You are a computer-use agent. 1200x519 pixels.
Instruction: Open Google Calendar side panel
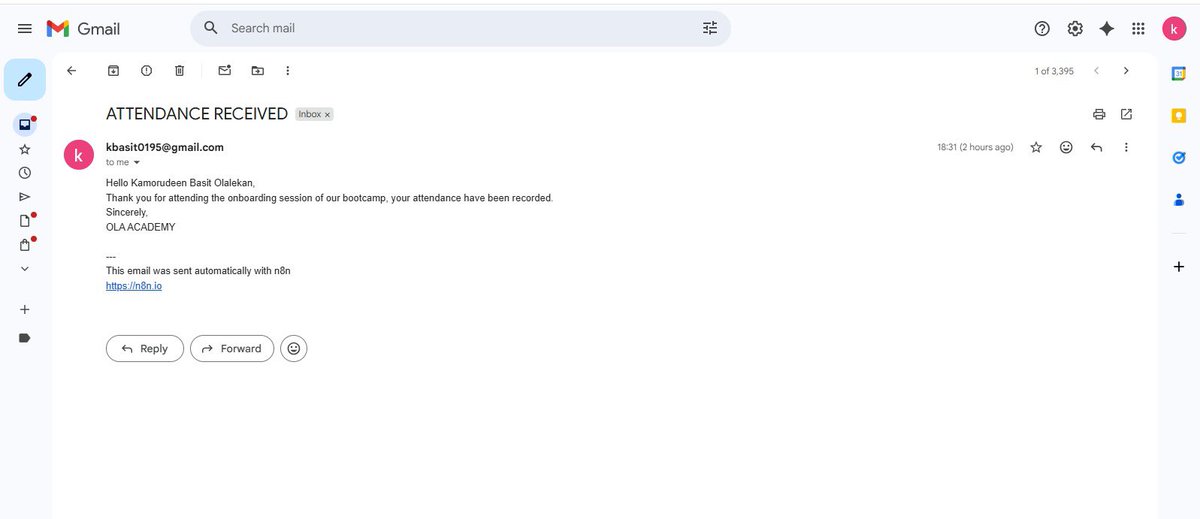click(1179, 74)
